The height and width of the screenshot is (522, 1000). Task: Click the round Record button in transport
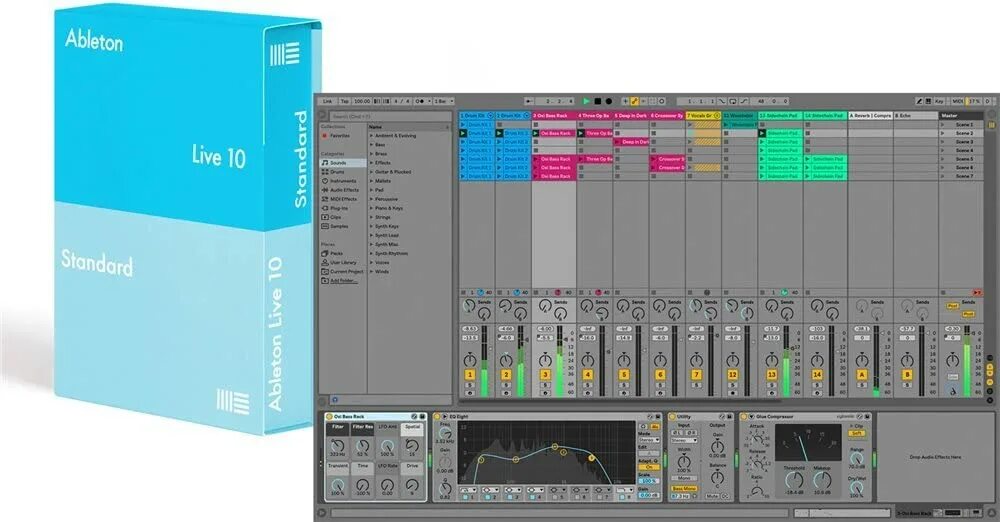(608, 101)
